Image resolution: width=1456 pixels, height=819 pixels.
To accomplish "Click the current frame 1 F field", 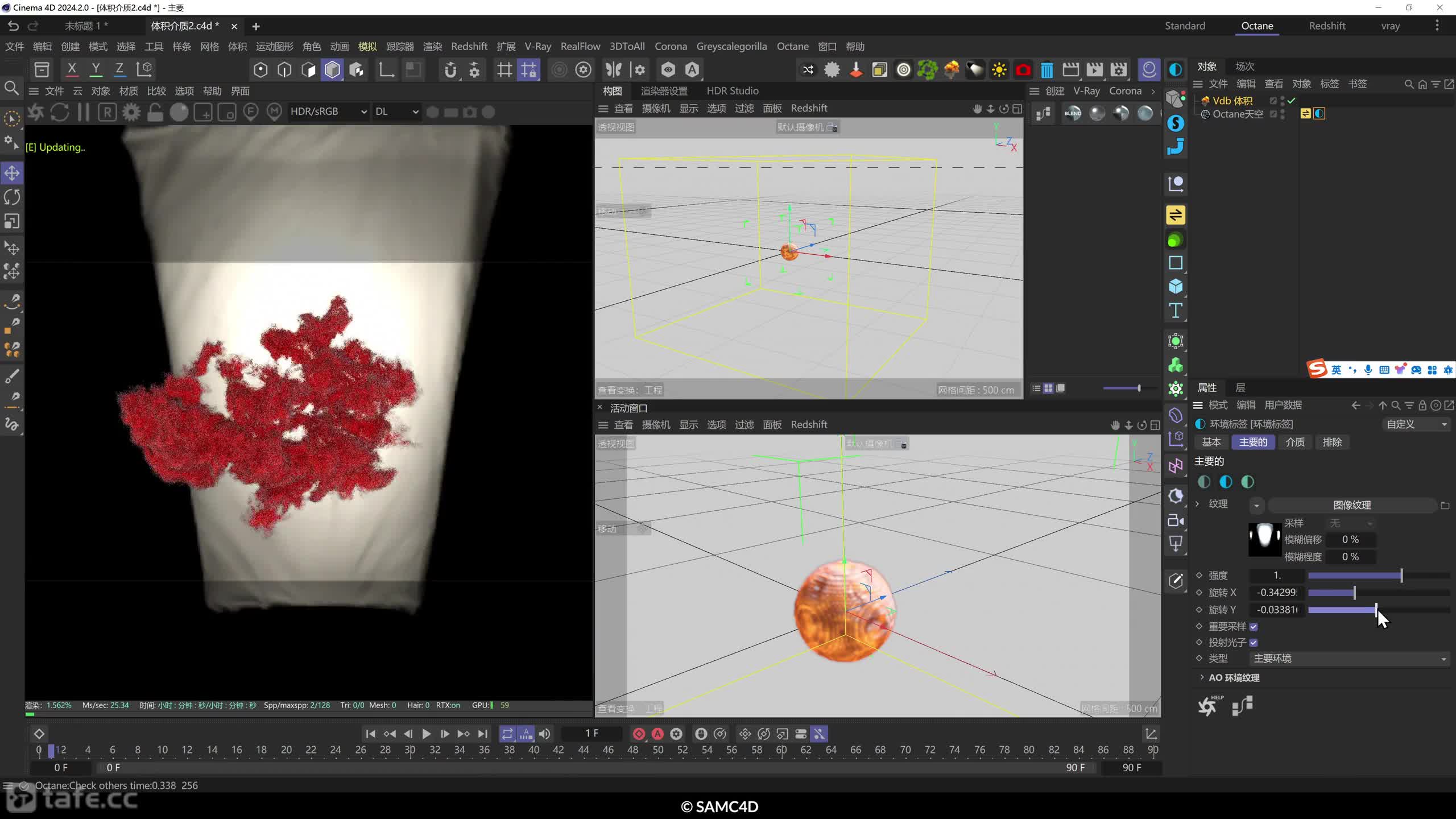I will [591, 734].
